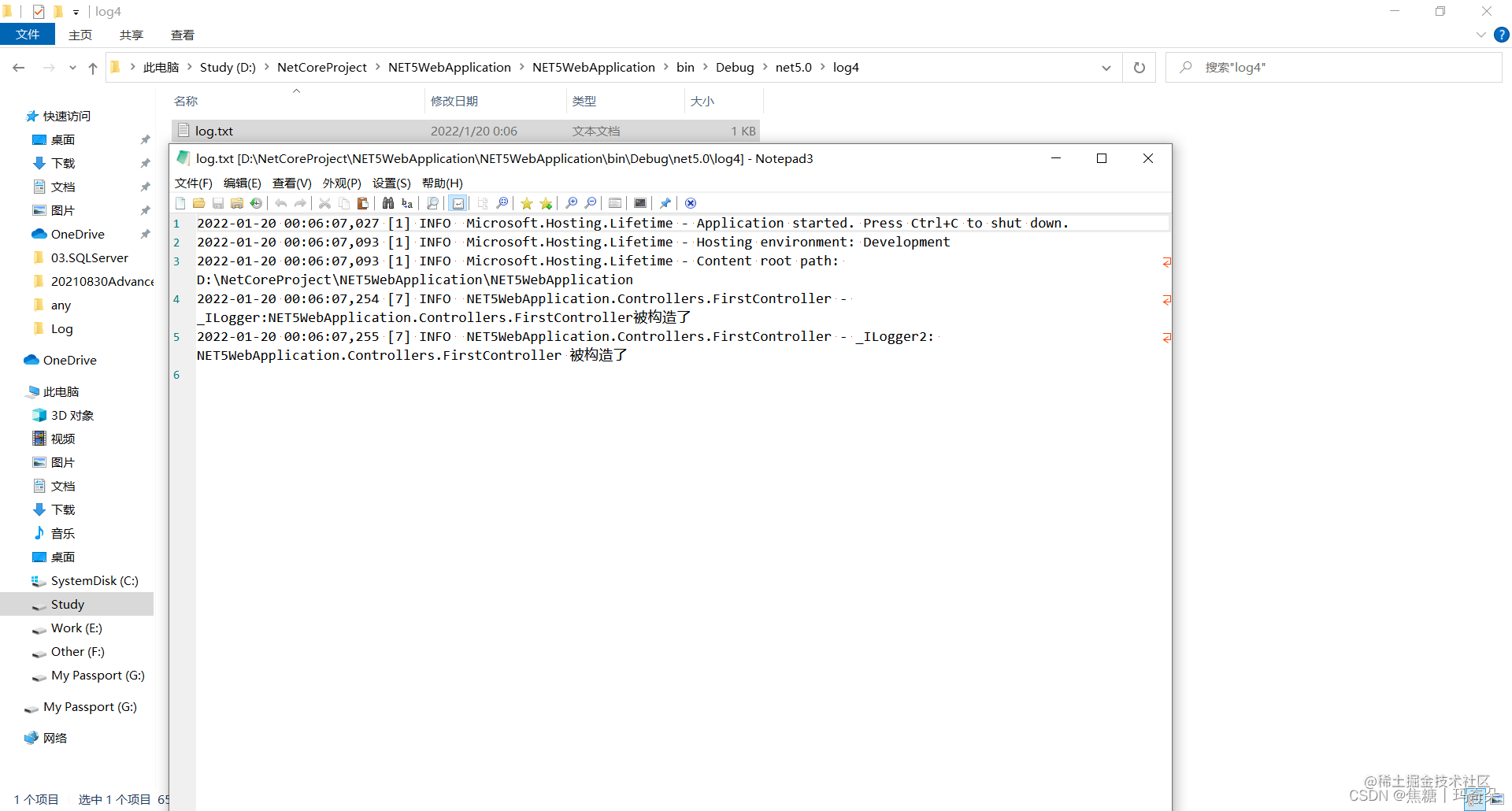Click line number 4 in Notepad3 margin
This screenshot has height=811, width=1512.
click(x=176, y=299)
